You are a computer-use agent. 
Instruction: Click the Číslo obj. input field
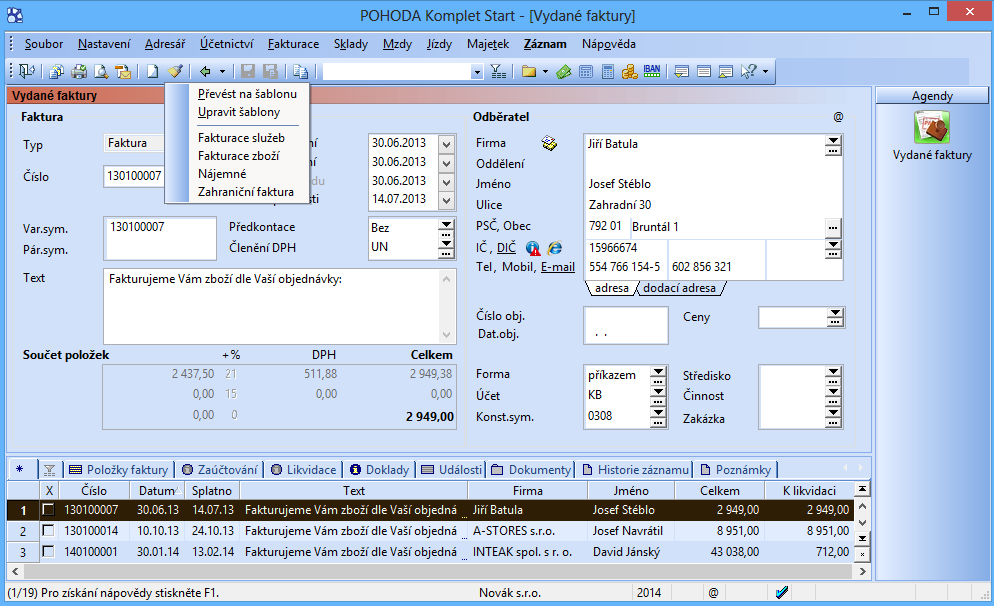click(x=626, y=316)
